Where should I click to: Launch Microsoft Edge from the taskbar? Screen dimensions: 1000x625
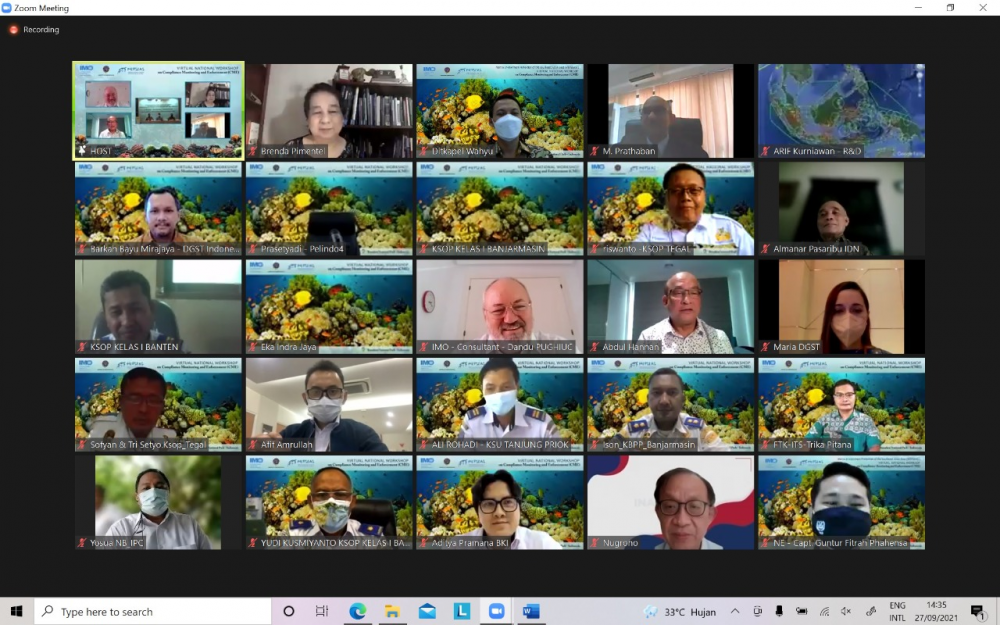tap(357, 611)
